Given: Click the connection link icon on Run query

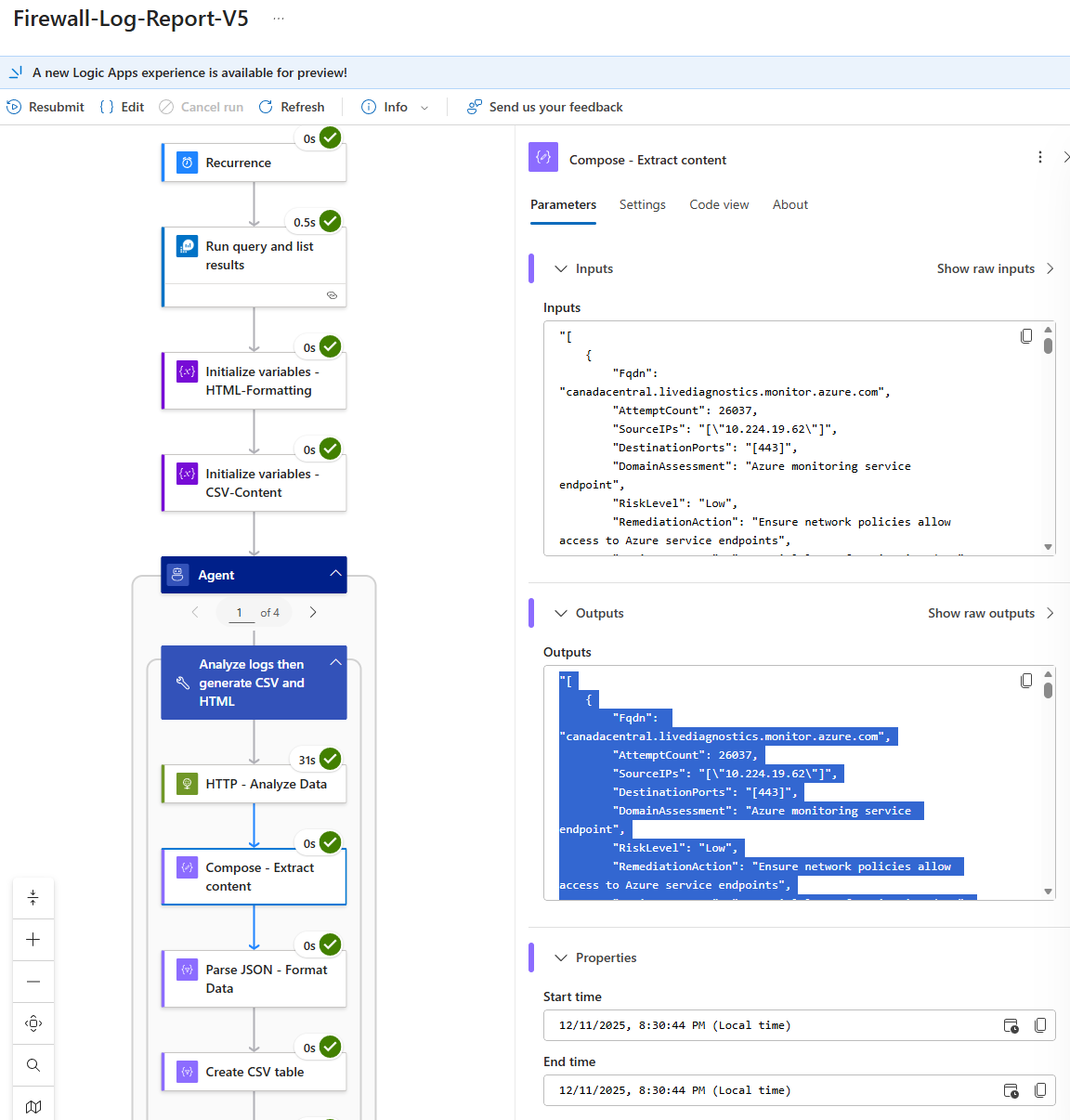Looking at the screenshot, I should (x=332, y=295).
